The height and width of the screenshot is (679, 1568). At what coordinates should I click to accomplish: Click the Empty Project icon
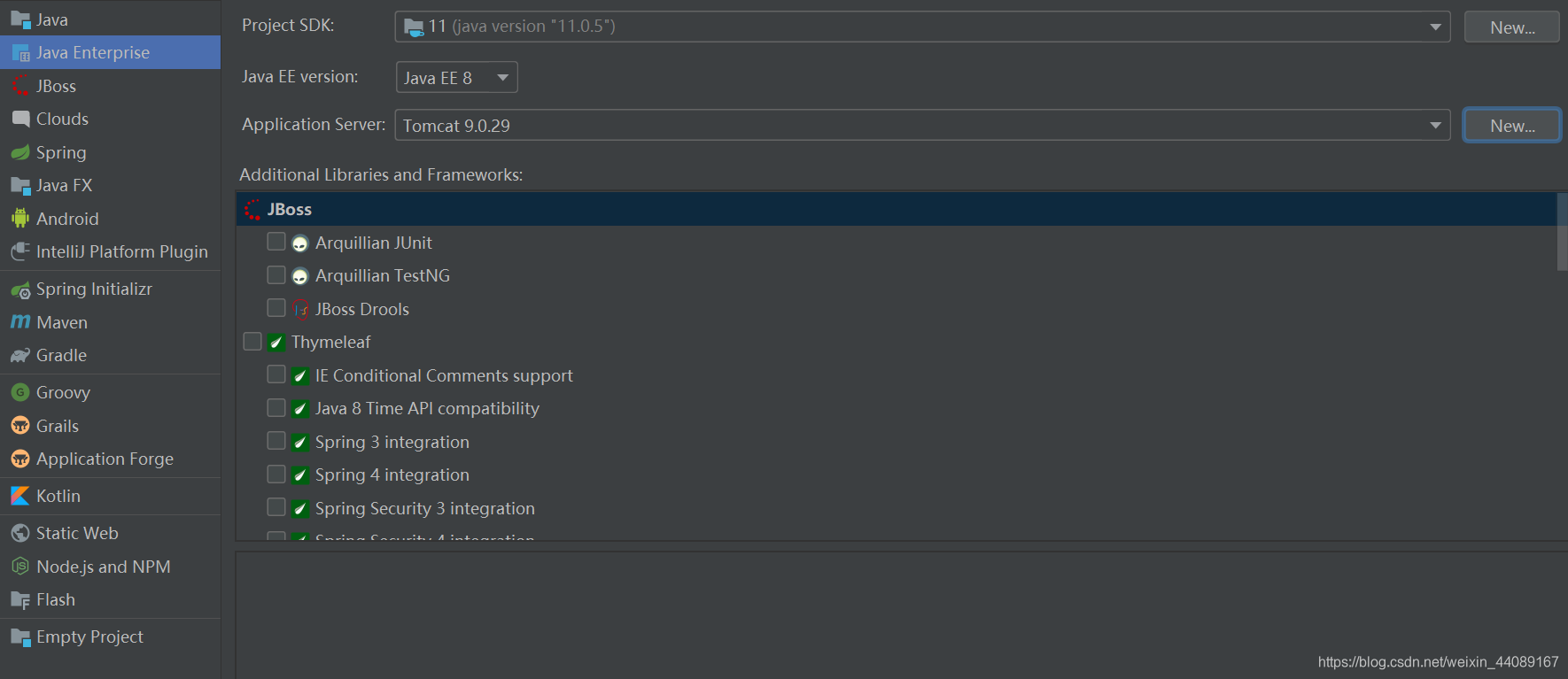20,637
